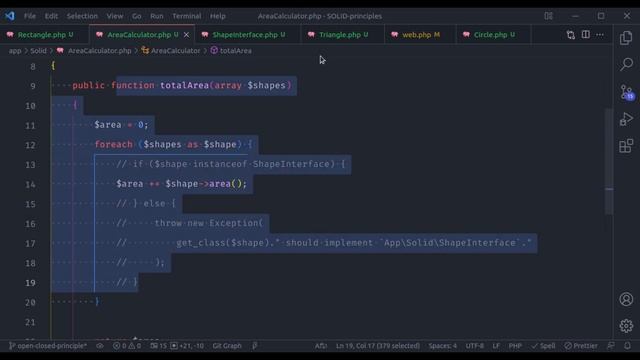The image size is (640, 360).
Task: Open the Go menu
Action: point(136,16)
